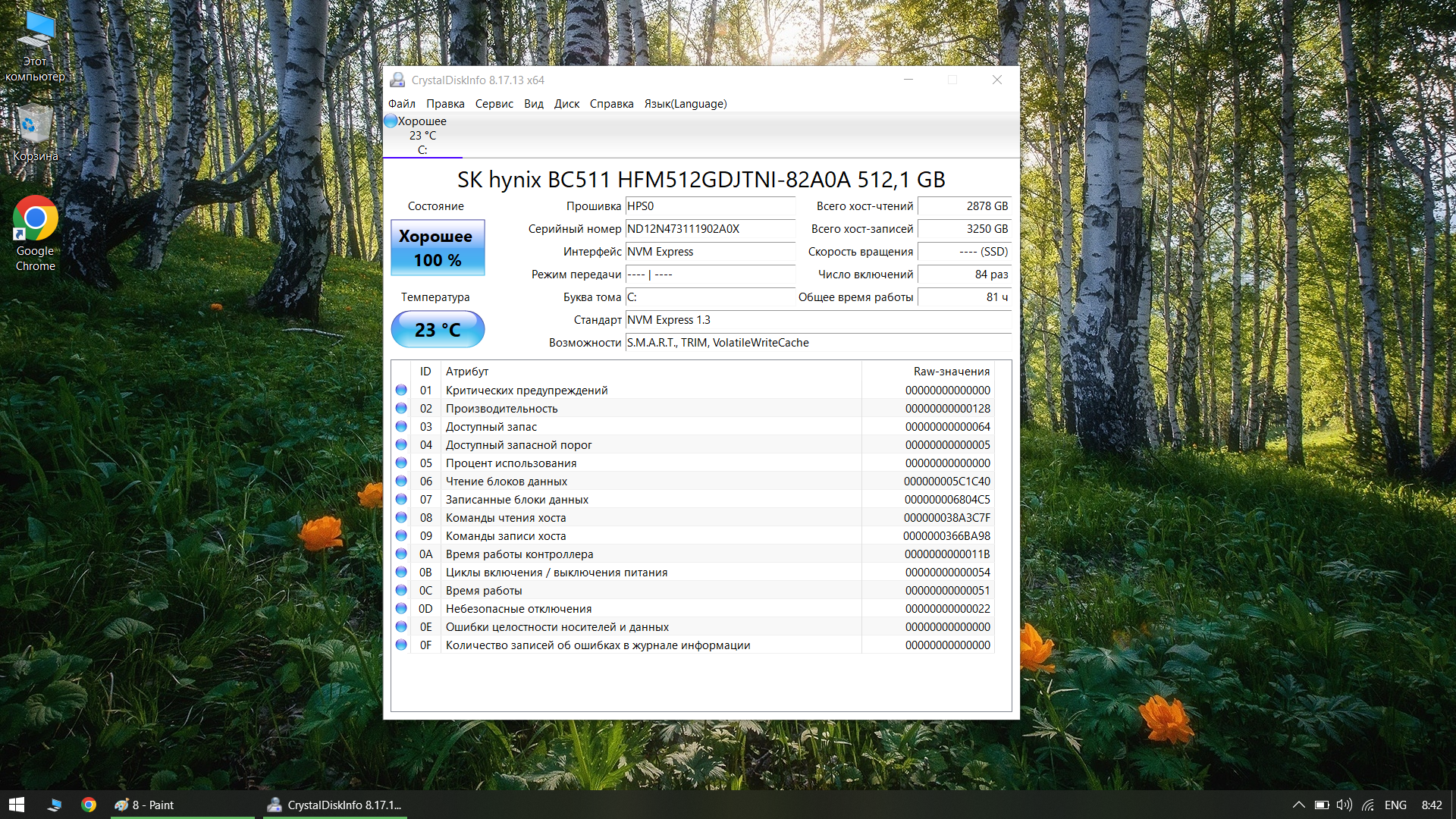Open the Сервис menu
Image resolution: width=1456 pixels, height=819 pixels.
tap(494, 104)
